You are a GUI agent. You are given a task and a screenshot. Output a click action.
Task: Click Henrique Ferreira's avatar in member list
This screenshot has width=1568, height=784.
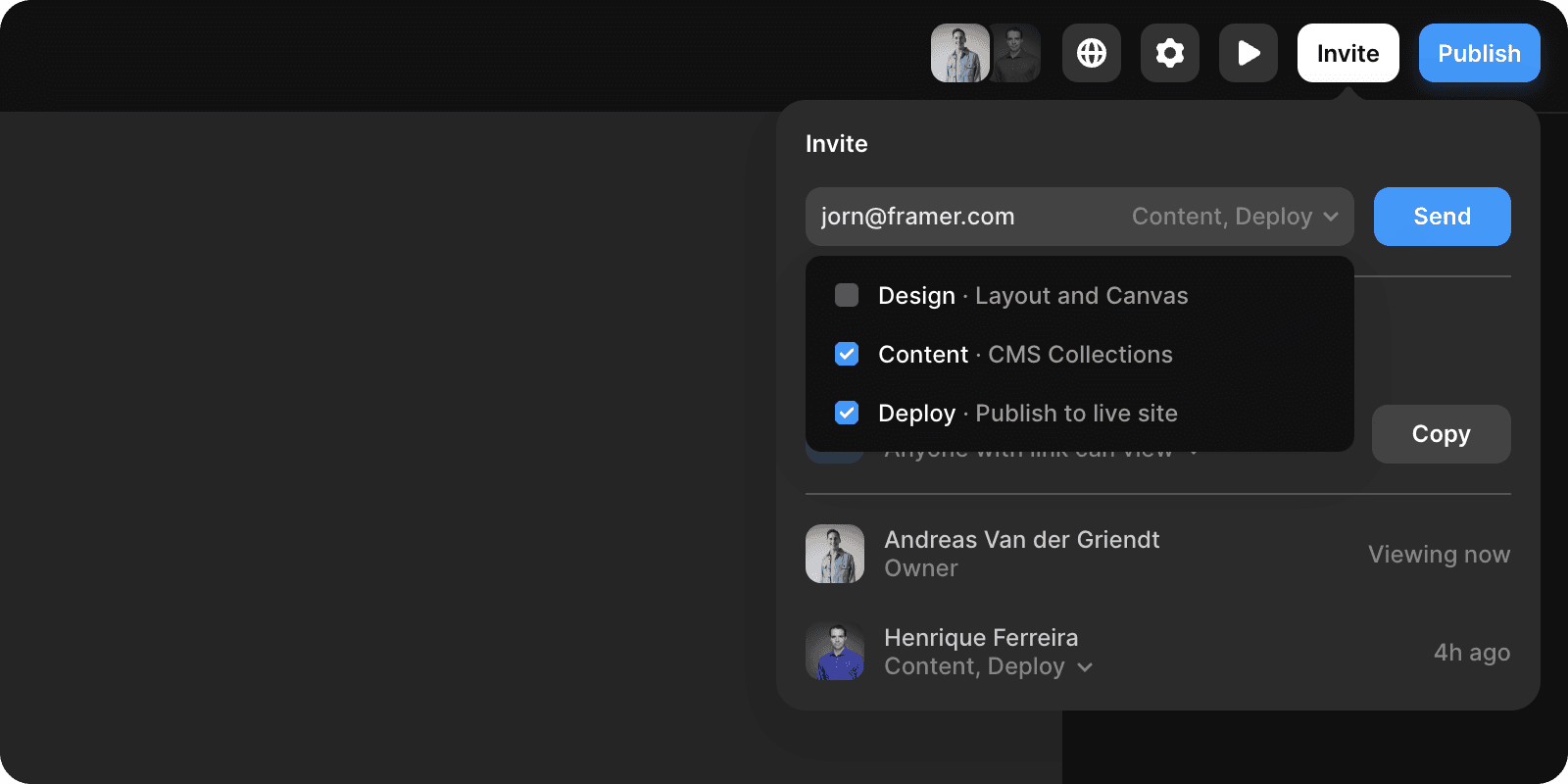click(834, 652)
